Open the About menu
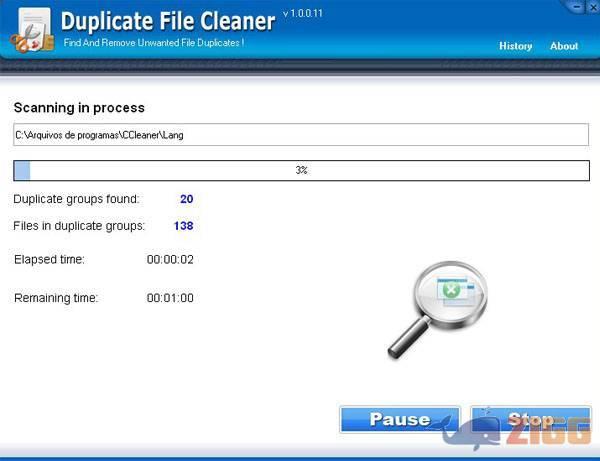The height and width of the screenshot is (461, 600). (x=564, y=46)
